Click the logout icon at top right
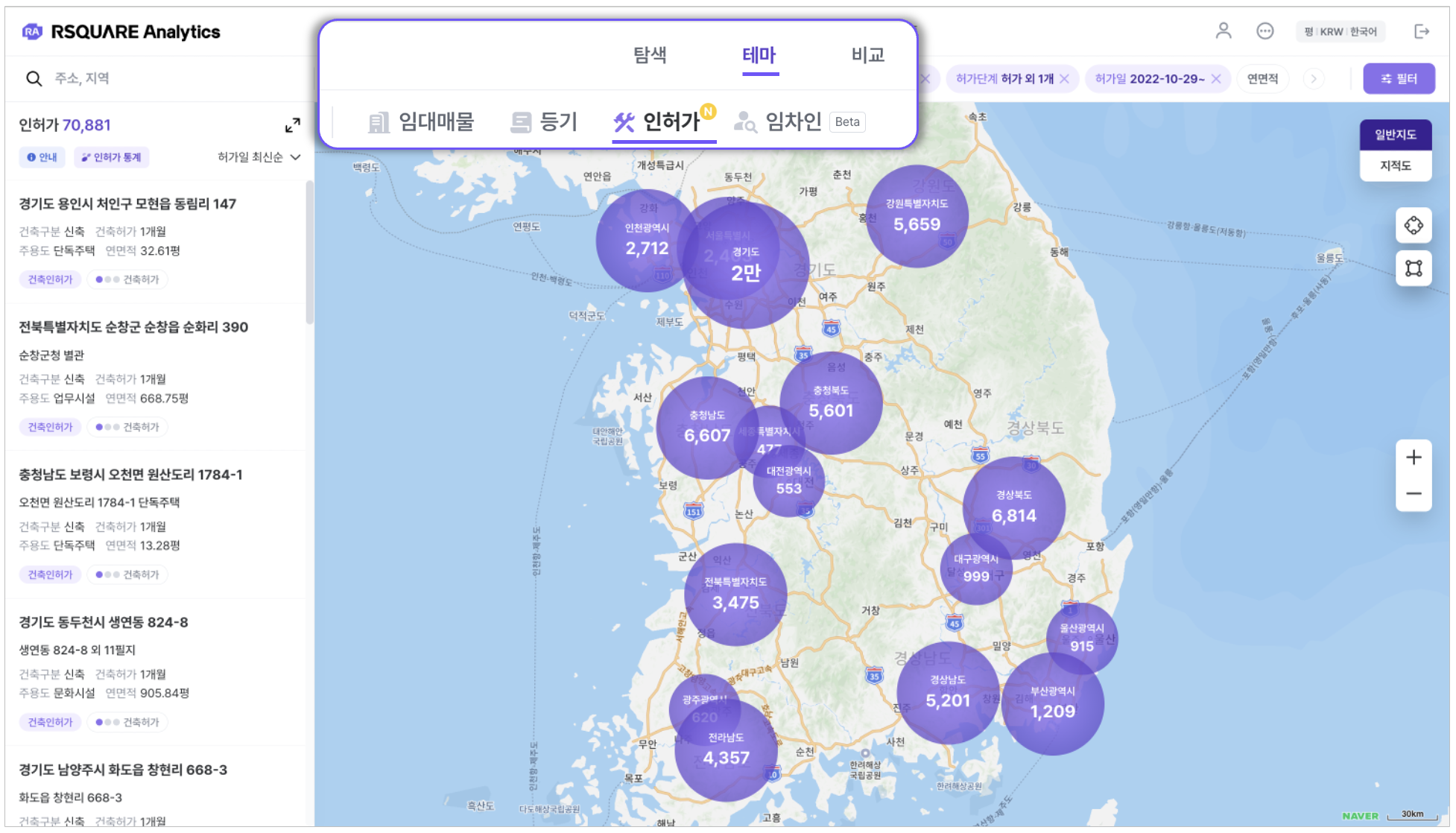1456x833 pixels. click(1421, 31)
